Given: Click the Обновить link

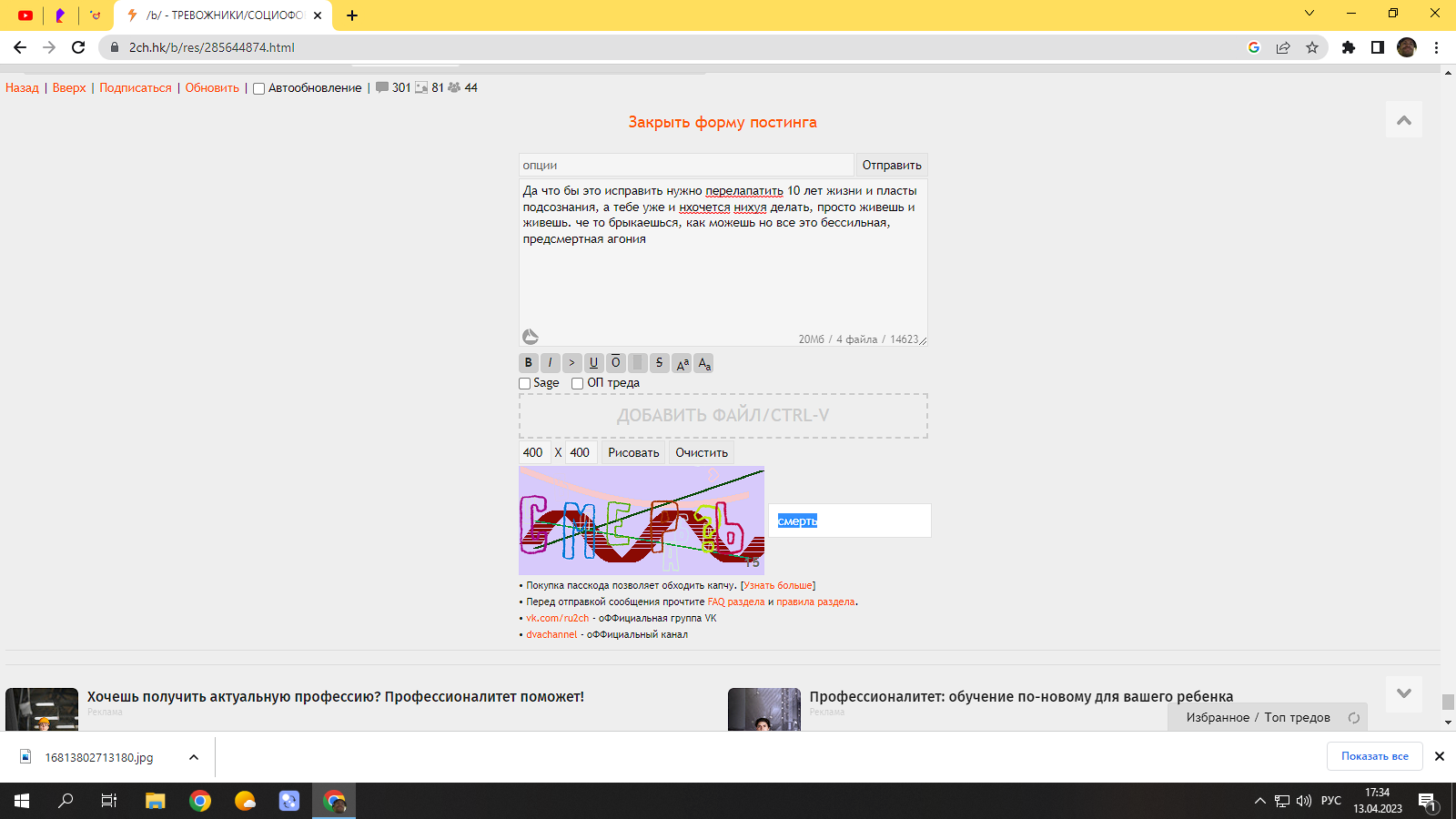Looking at the screenshot, I should tap(212, 88).
